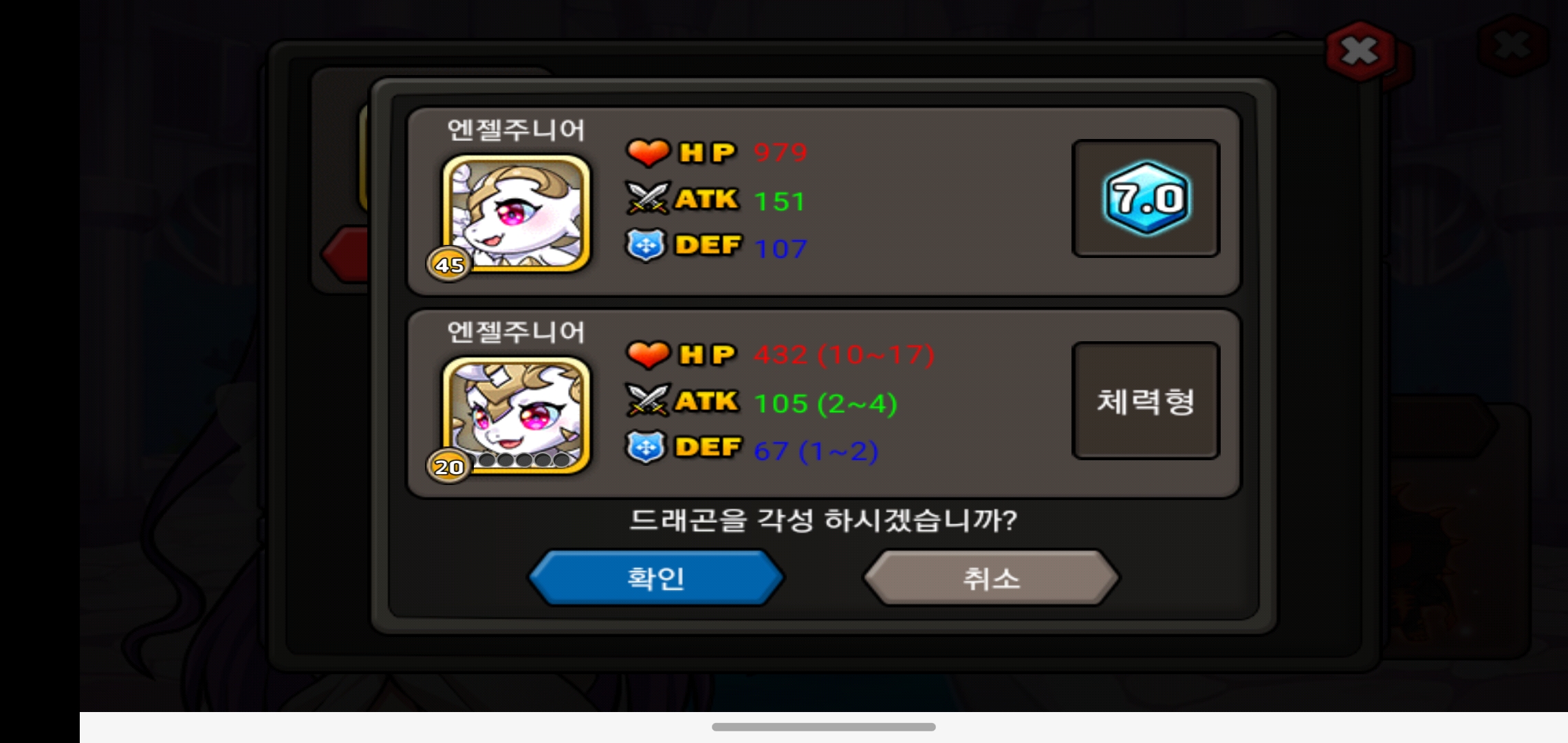Image resolution: width=1568 pixels, height=743 pixels.
Task: Click the heart icon next to 432 (10~17)
Action: click(x=648, y=355)
